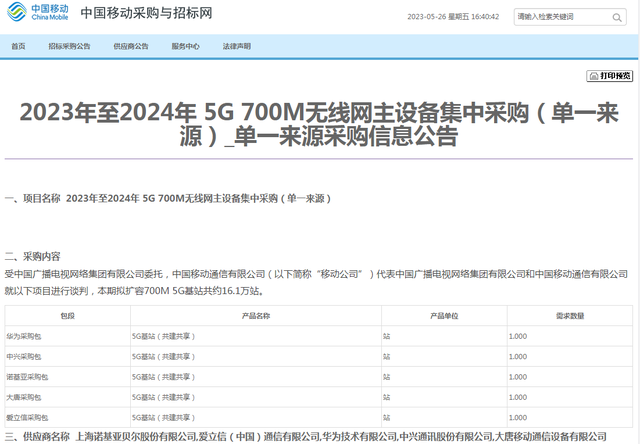This screenshot has width=640, height=444.
Task: Click the 中兴采购包 cell
Action: (68, 357)
